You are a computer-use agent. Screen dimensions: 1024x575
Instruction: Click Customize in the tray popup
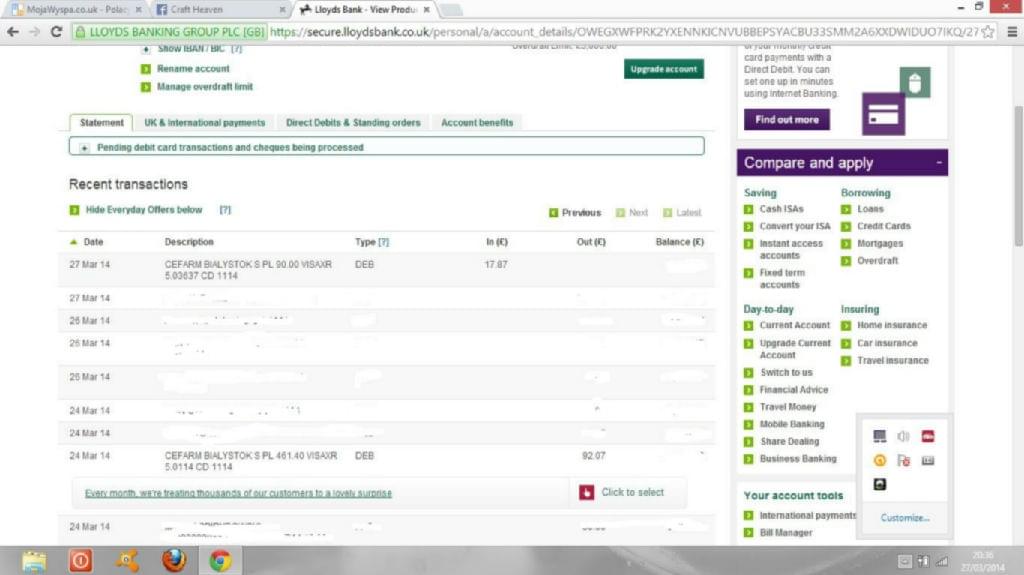pos(904,518)
